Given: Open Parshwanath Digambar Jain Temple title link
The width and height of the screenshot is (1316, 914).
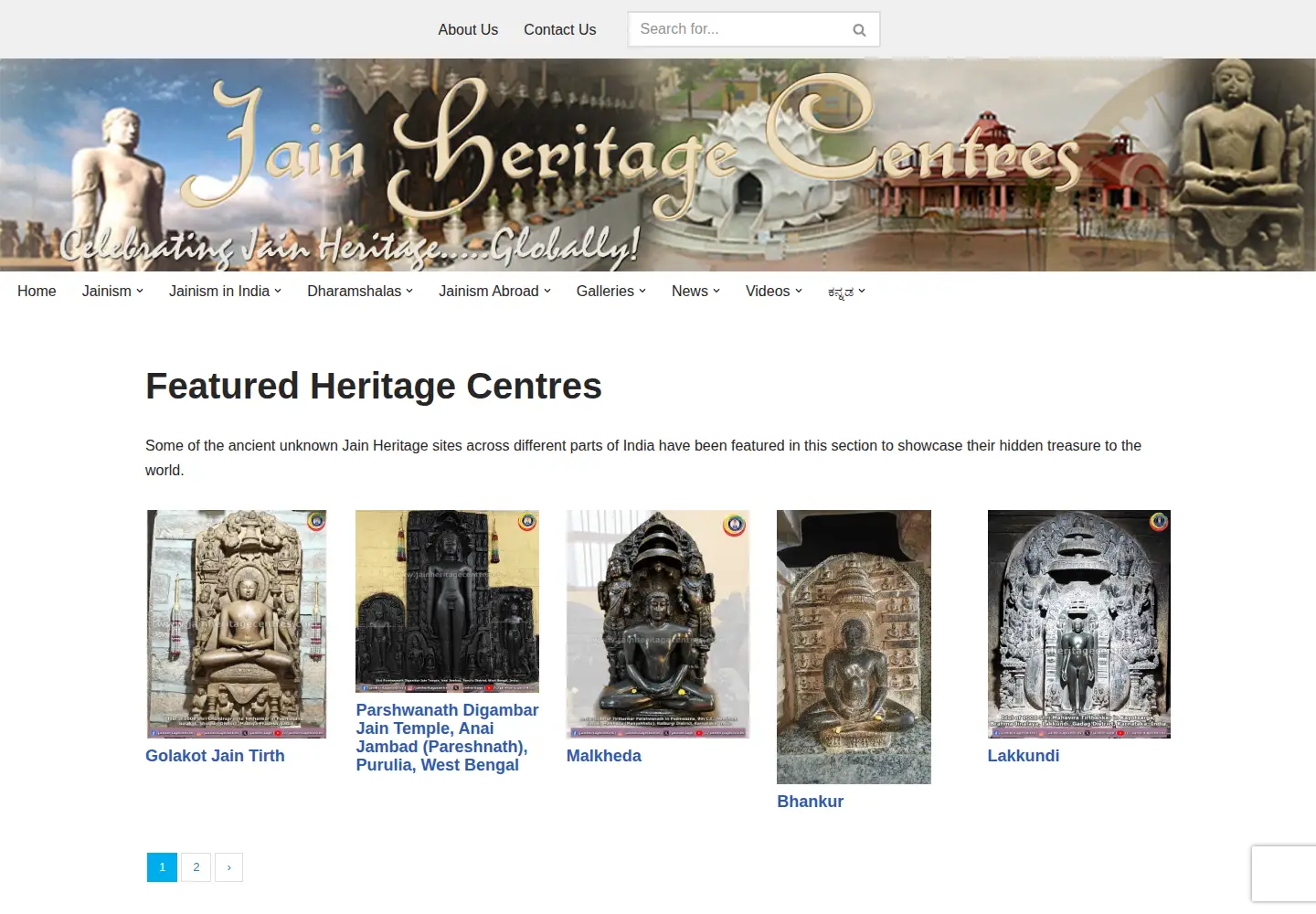Looking at the screenshot, I should pos(447,738).
